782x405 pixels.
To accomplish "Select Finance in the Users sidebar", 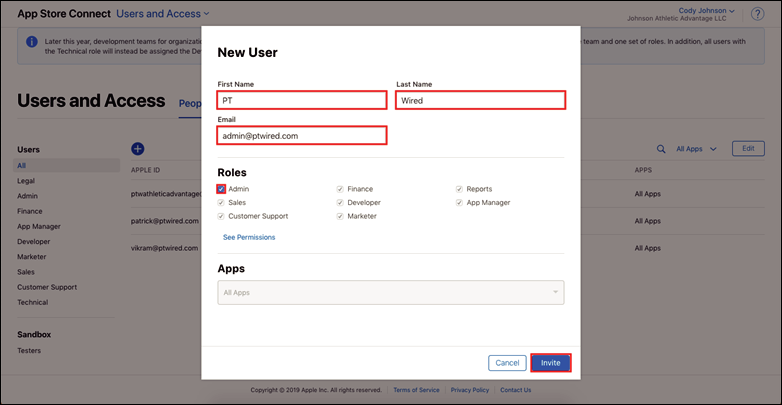I will [30, 211].
